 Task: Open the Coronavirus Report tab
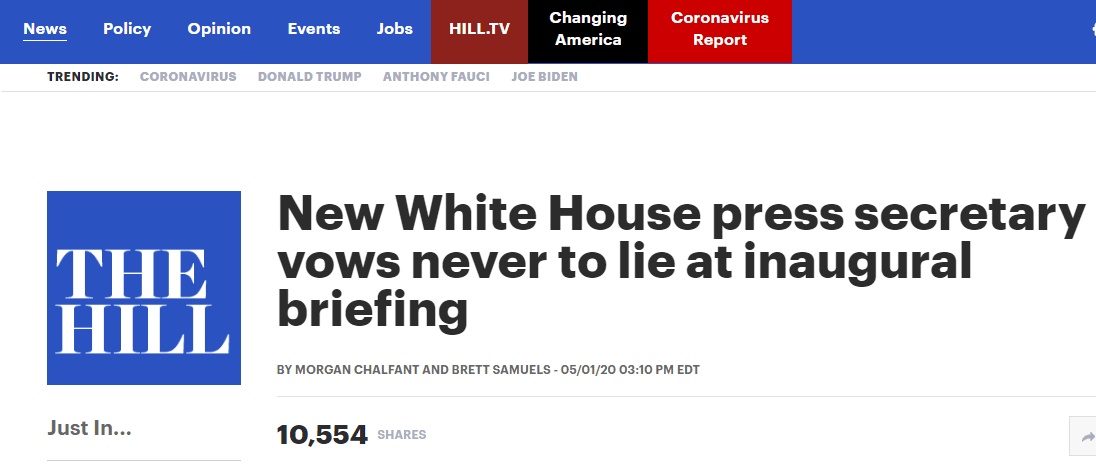click(x=719, y=29)
